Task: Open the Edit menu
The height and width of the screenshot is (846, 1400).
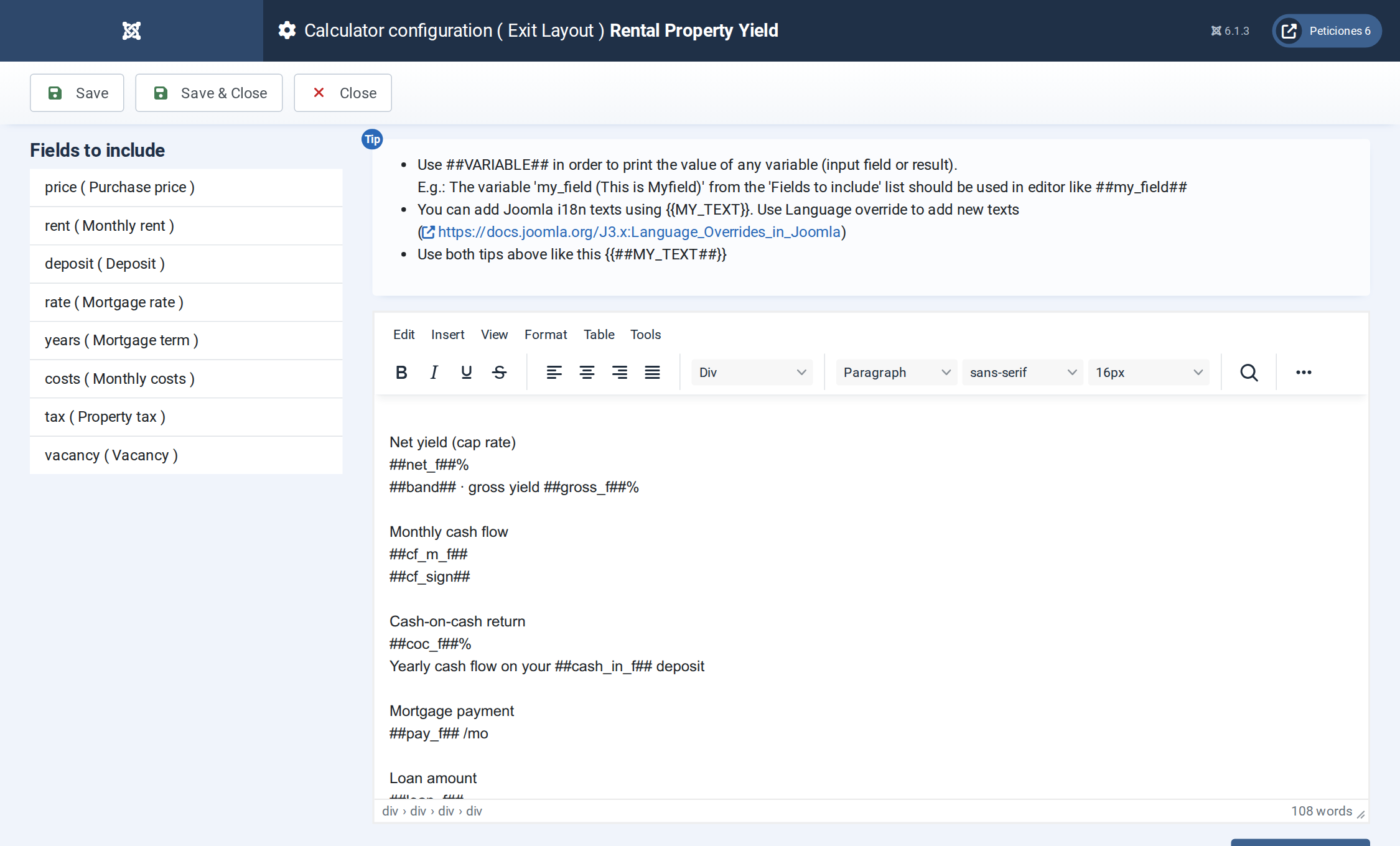Action: point(404,335)
